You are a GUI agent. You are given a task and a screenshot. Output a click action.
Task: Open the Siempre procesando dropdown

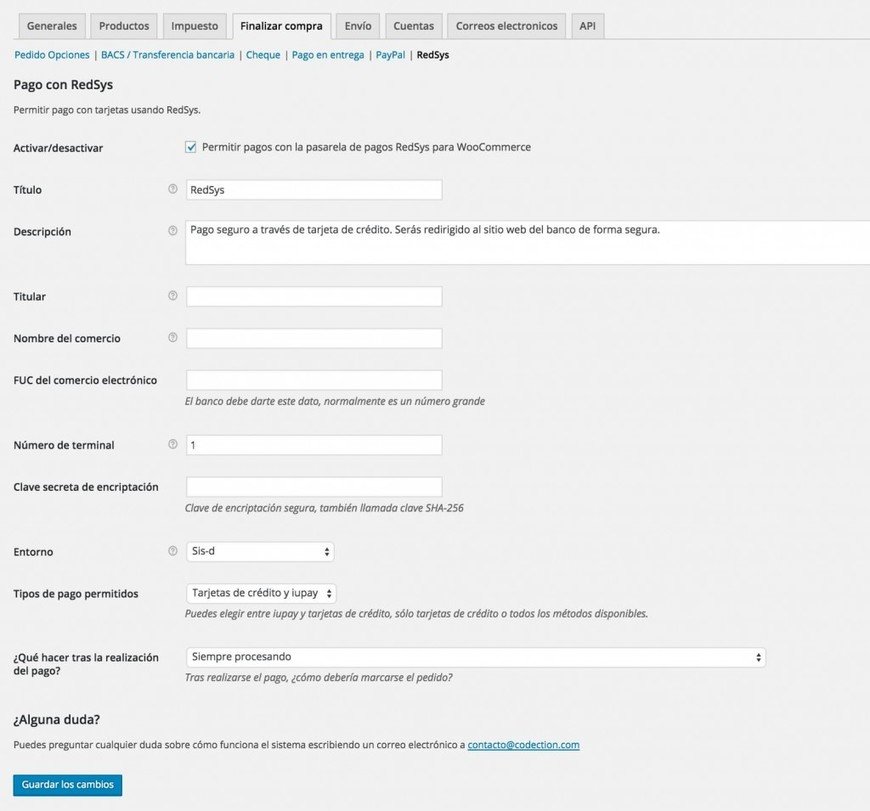tap(476, 657)
